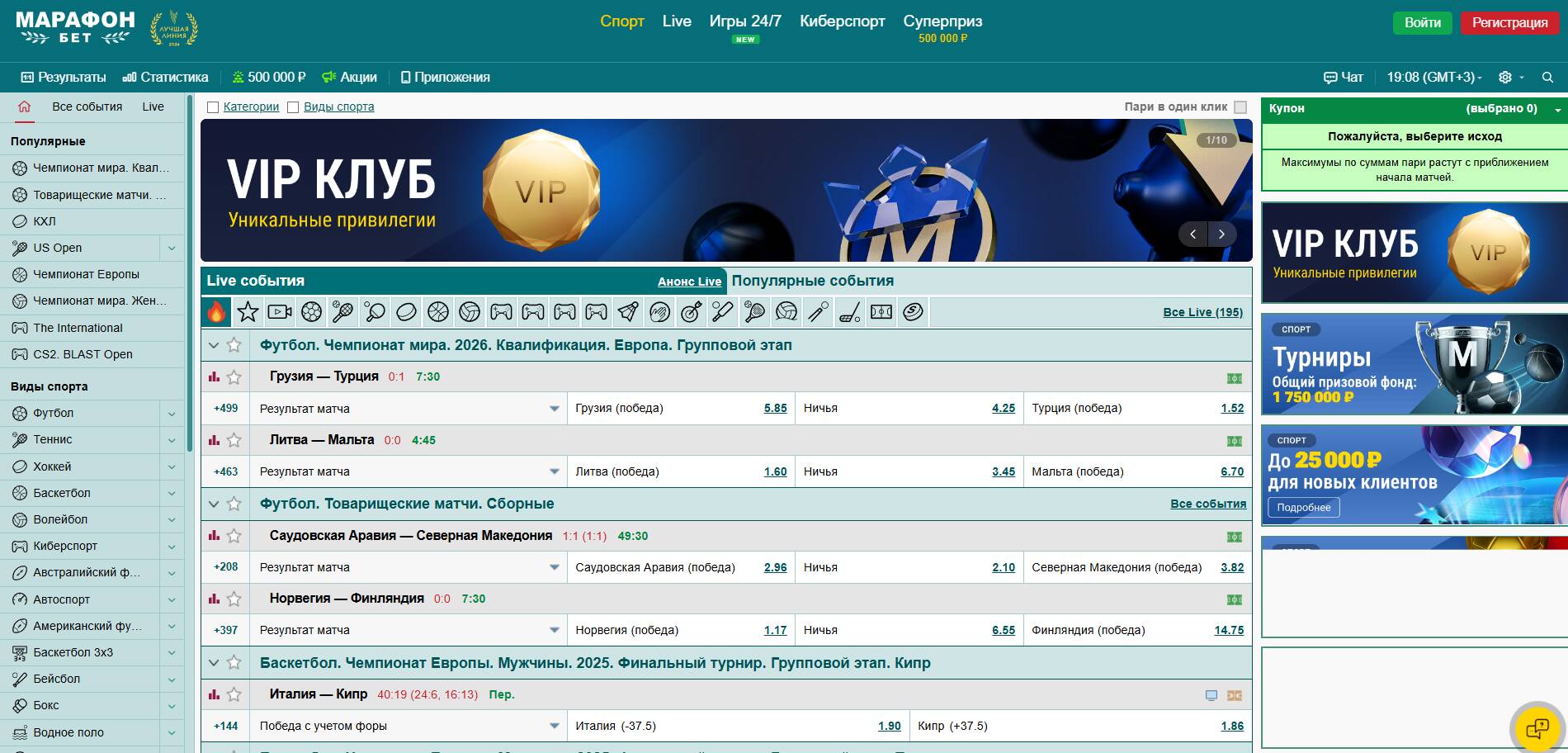
Task: Filter live events by football icon
Action: pyautogui.click(x=311, y=312)
